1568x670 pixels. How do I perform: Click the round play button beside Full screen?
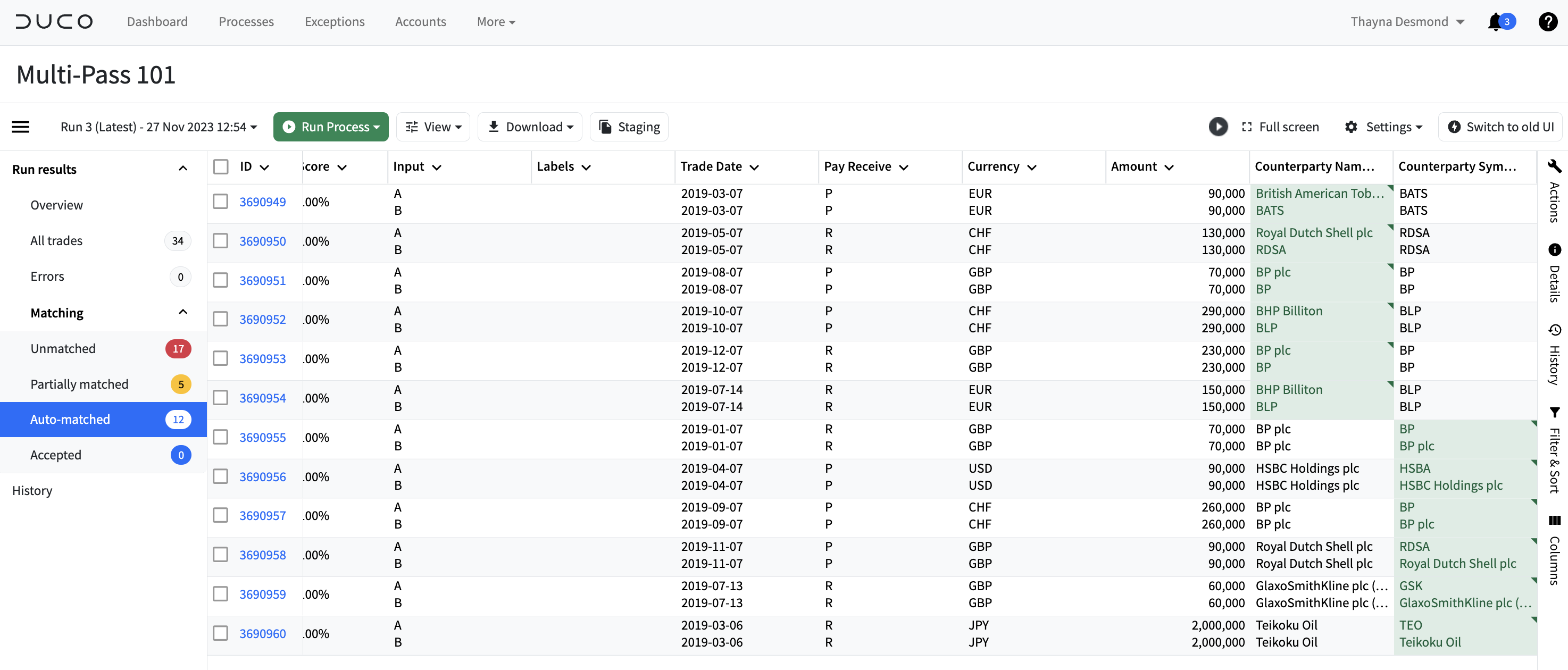(x=1218, y=127)
